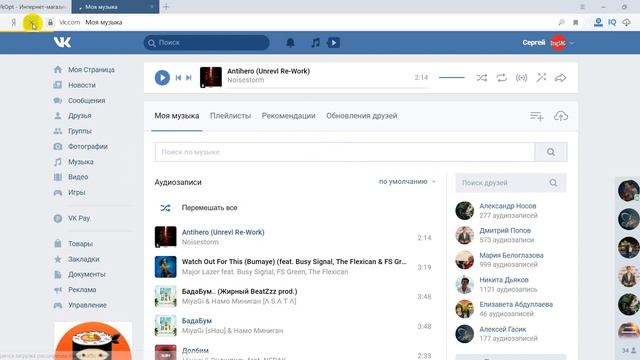
Task: Click the Видео sidebar icon
Action: (58, 177)
